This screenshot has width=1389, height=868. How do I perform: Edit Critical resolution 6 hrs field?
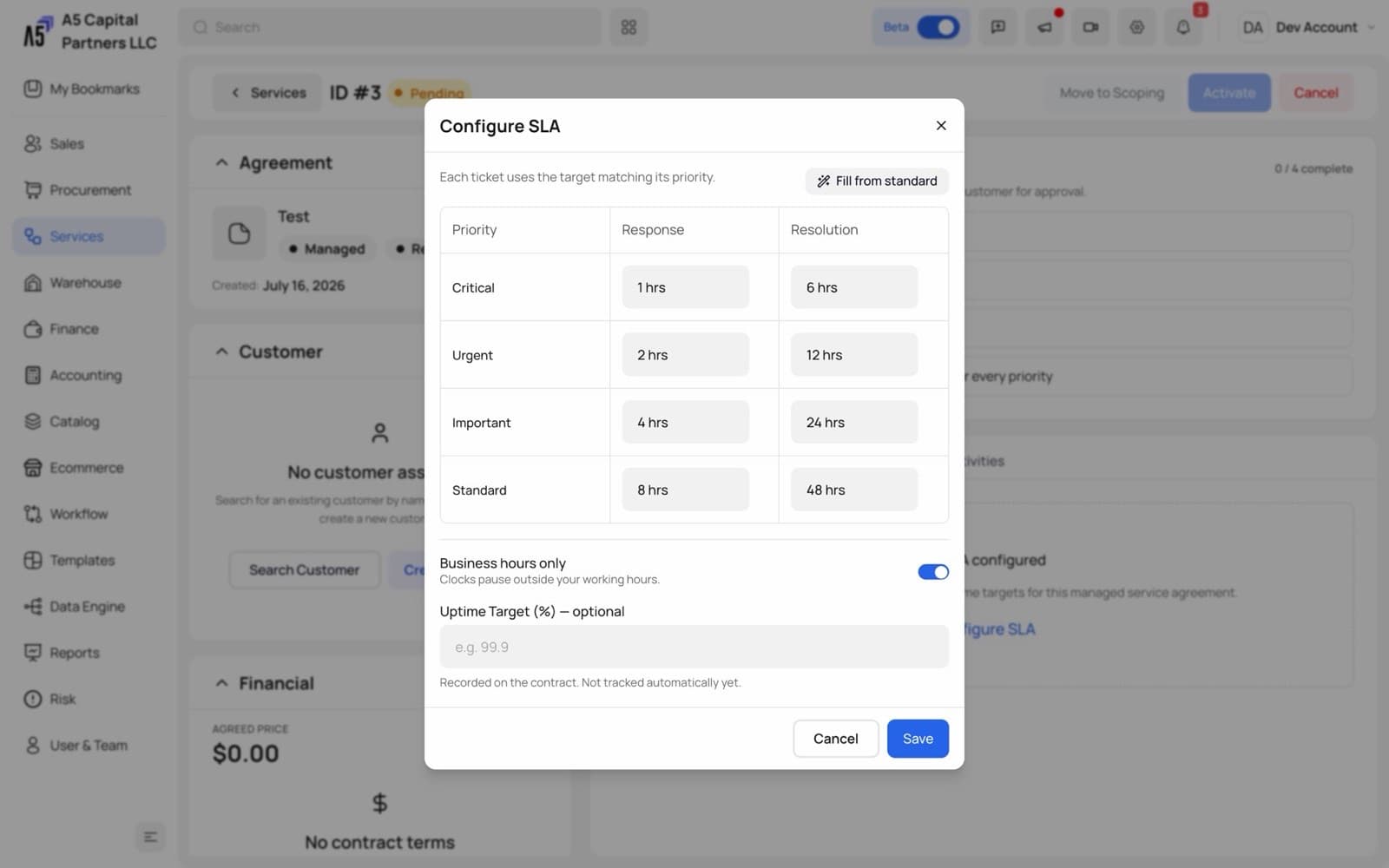coord(854,287)
